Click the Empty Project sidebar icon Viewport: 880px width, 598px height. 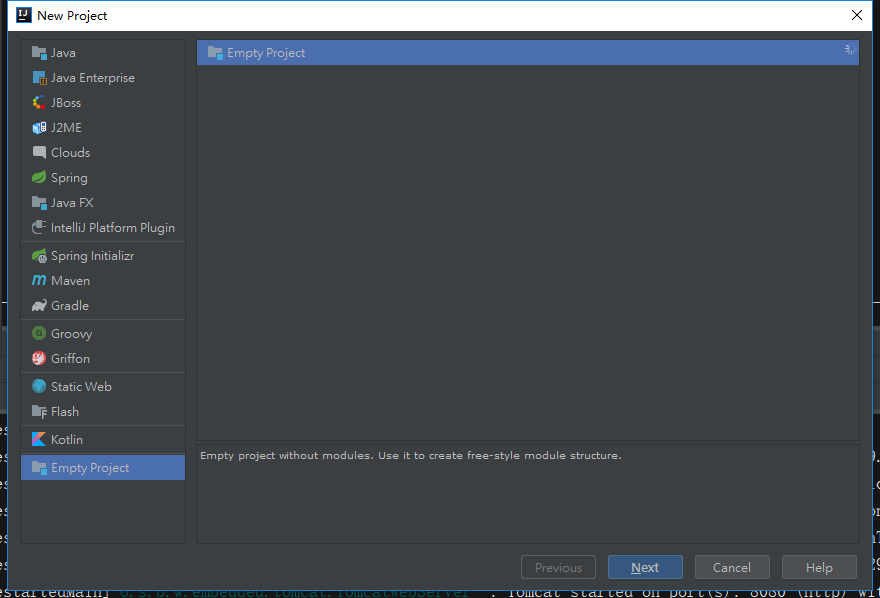[39, 468]
